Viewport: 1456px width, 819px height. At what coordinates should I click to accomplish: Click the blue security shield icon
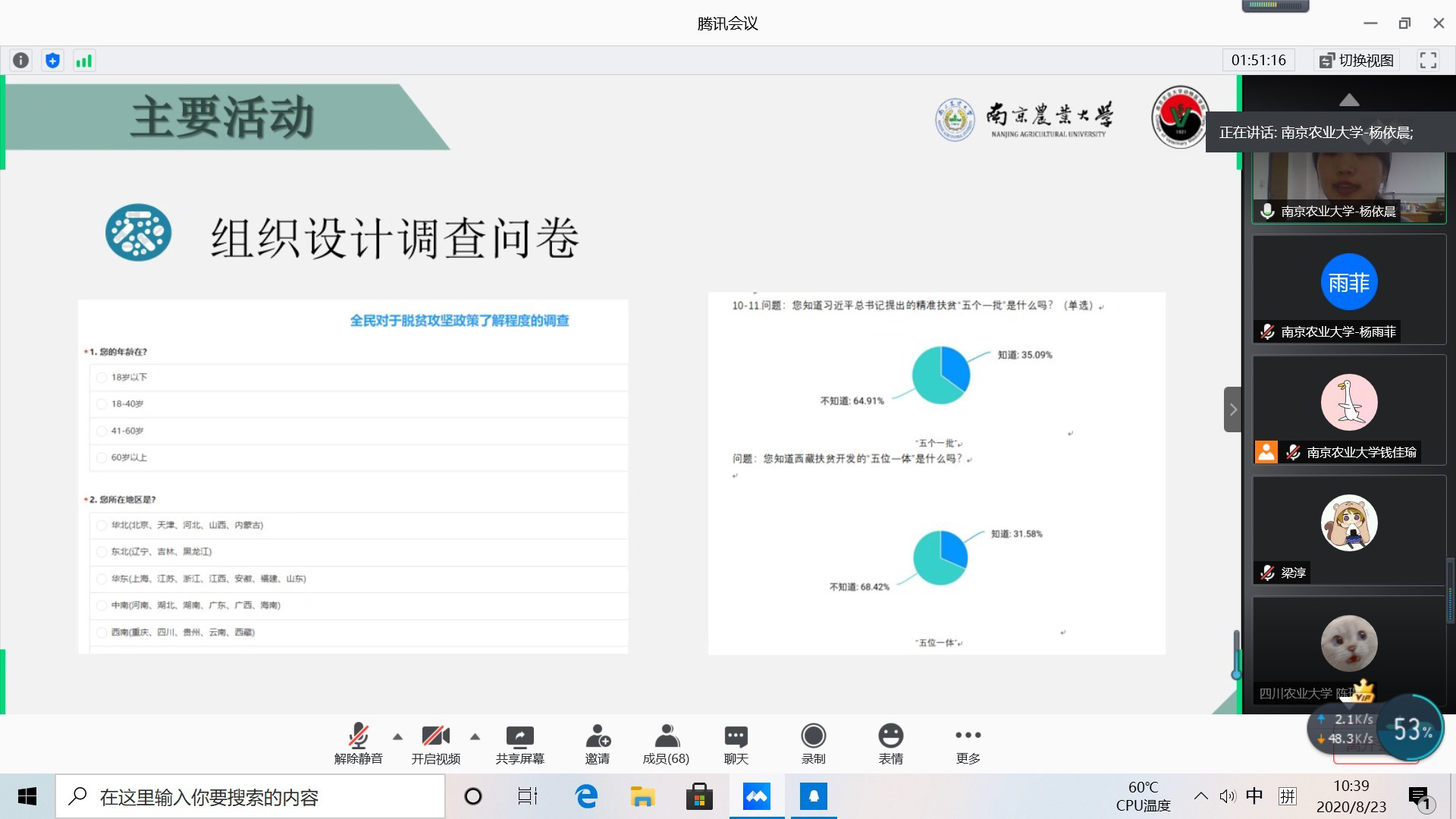[52, 61]
